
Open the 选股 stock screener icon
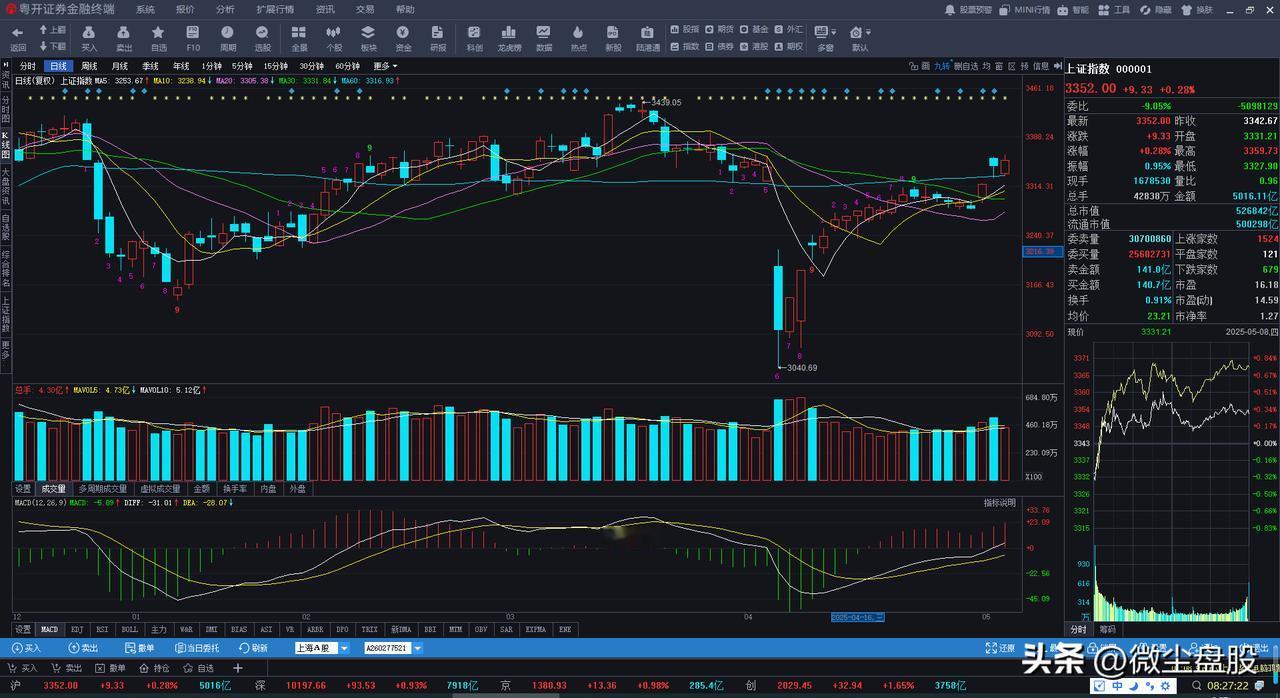click(x=263, y=33)
